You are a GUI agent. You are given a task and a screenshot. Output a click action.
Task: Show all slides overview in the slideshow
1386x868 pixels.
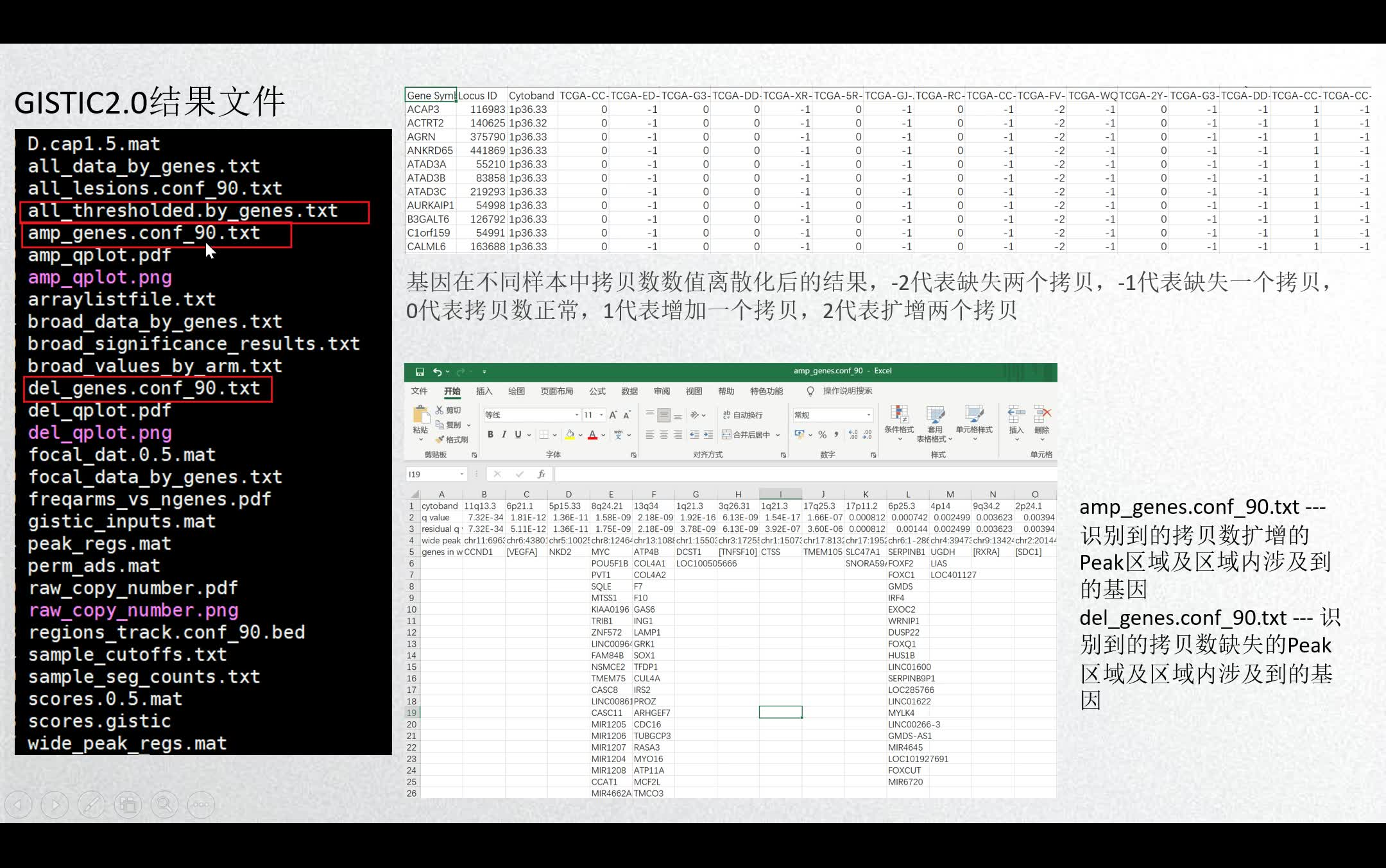tap(128, 804)
